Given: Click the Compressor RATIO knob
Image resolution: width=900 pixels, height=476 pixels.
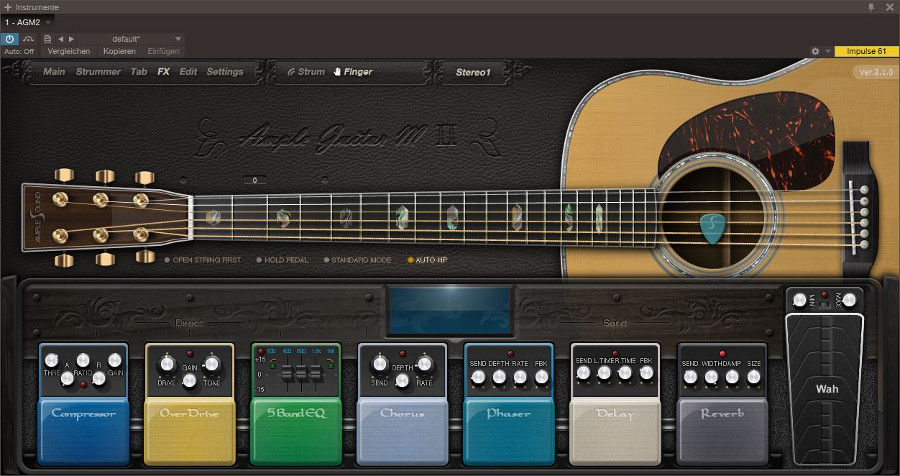Looking at the screenshot, I should pos(83,360).
